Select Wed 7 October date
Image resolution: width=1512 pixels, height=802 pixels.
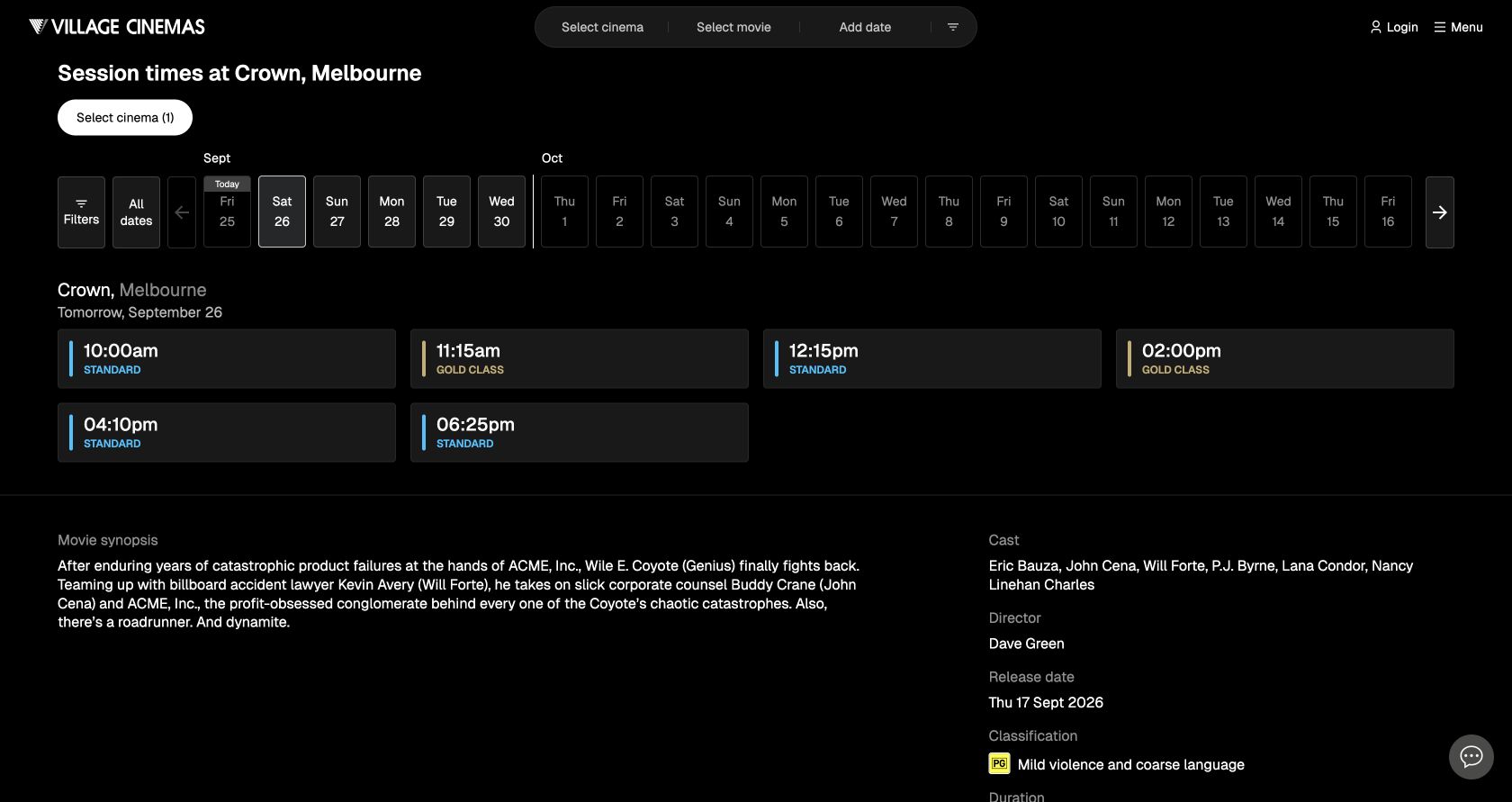[x=894, y=212]
